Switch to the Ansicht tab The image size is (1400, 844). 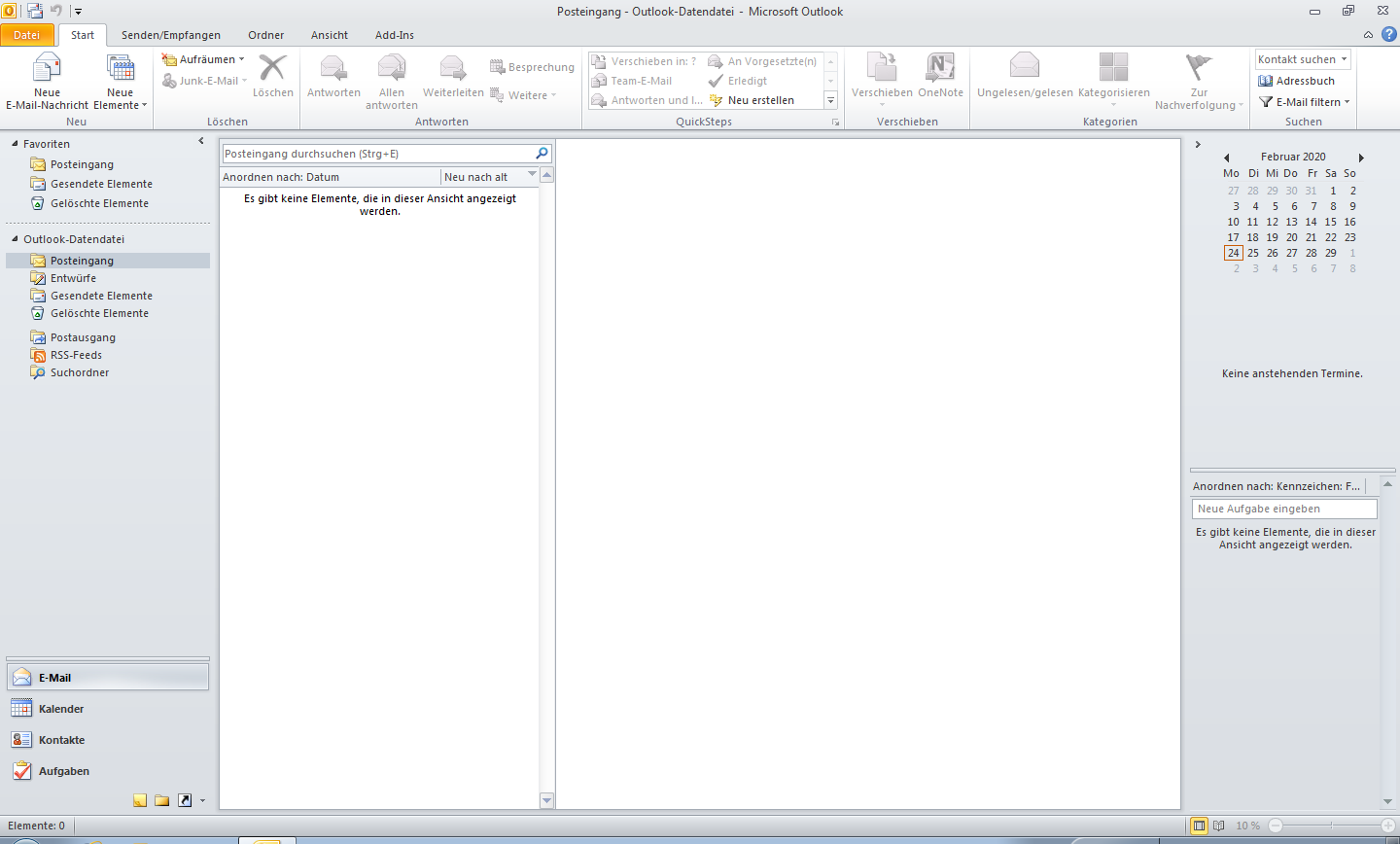point(330,35)
